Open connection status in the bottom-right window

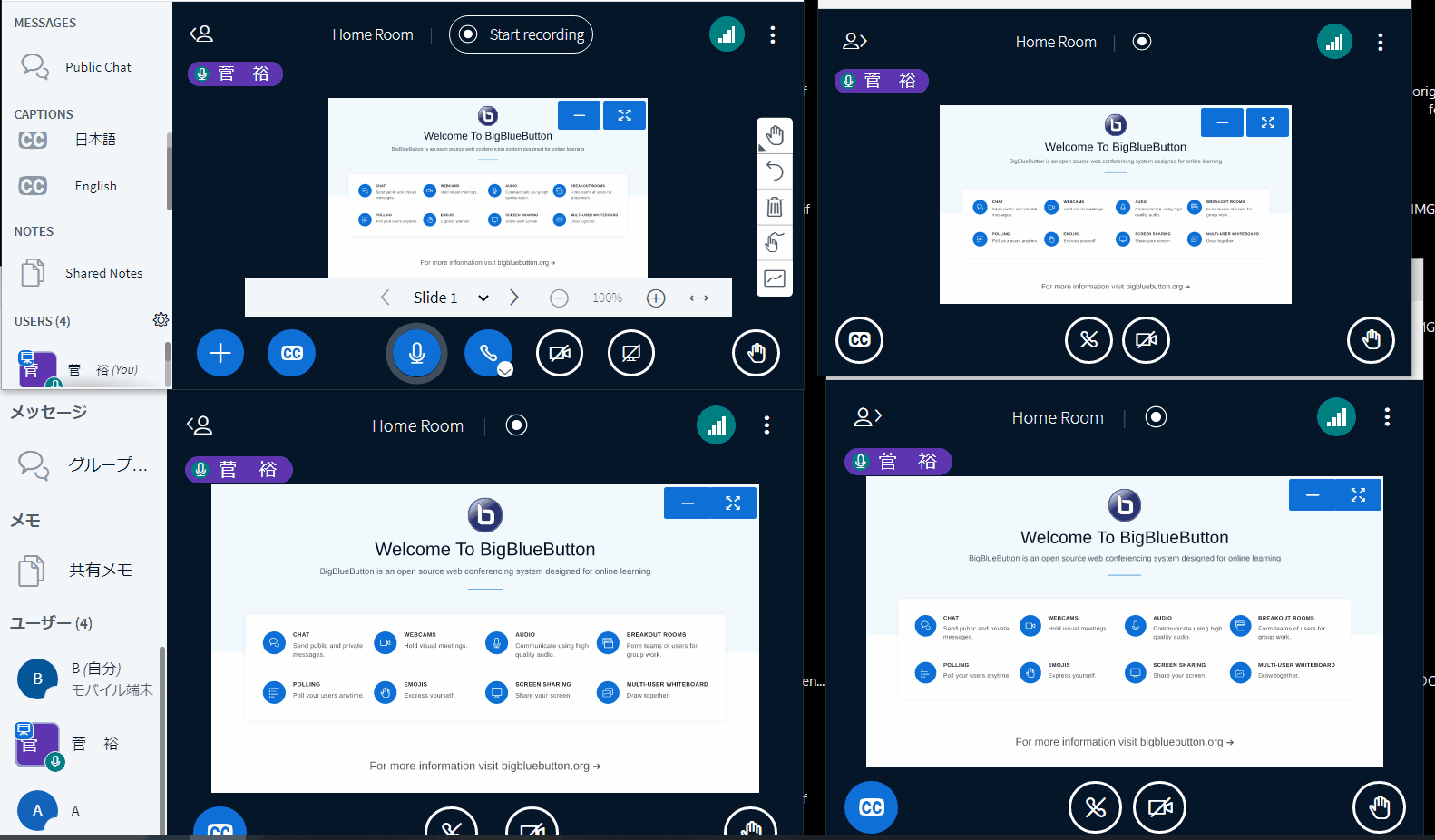[x=1336, y=416]
